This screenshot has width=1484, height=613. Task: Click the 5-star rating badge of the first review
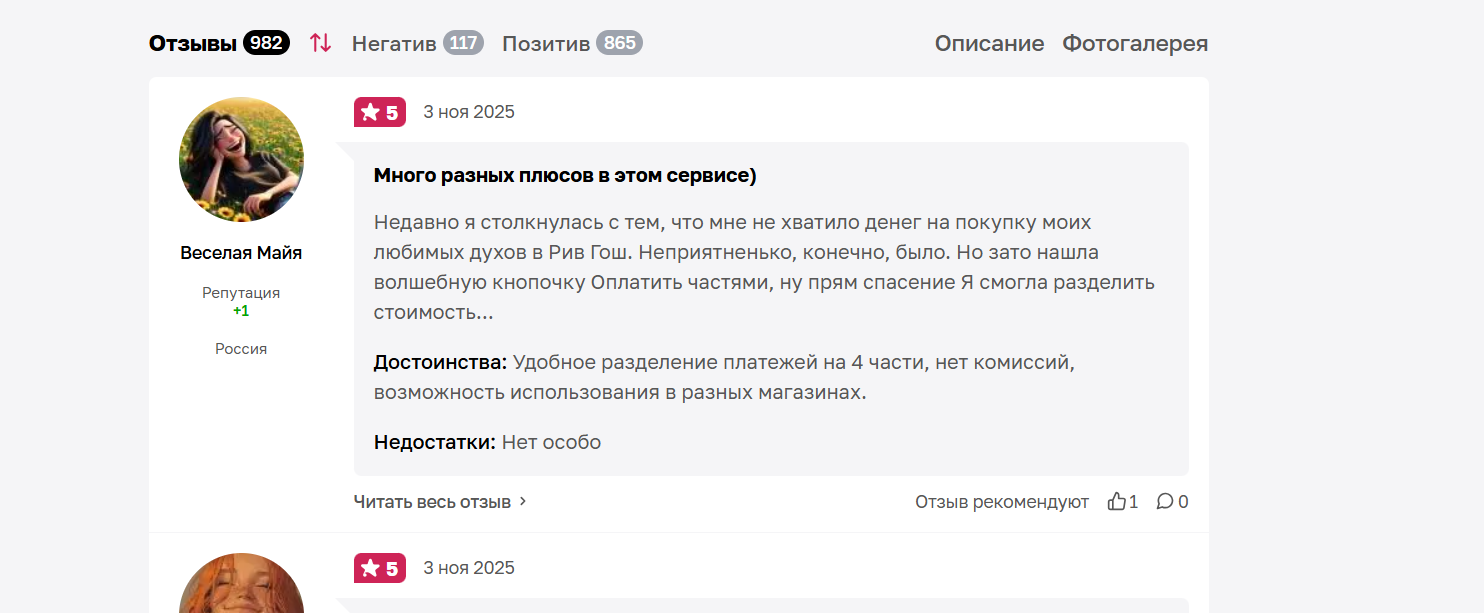[x=380, y=113]
